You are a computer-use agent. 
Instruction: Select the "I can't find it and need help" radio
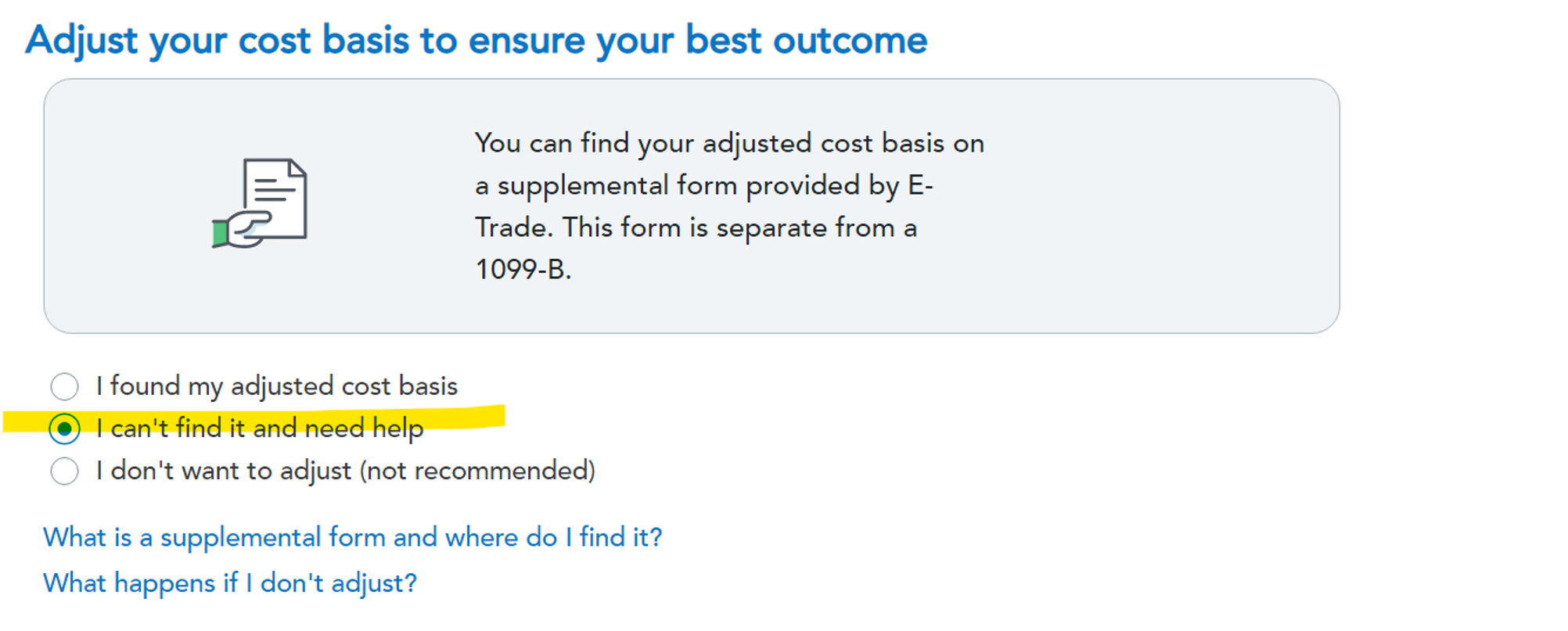click(64, 428)
